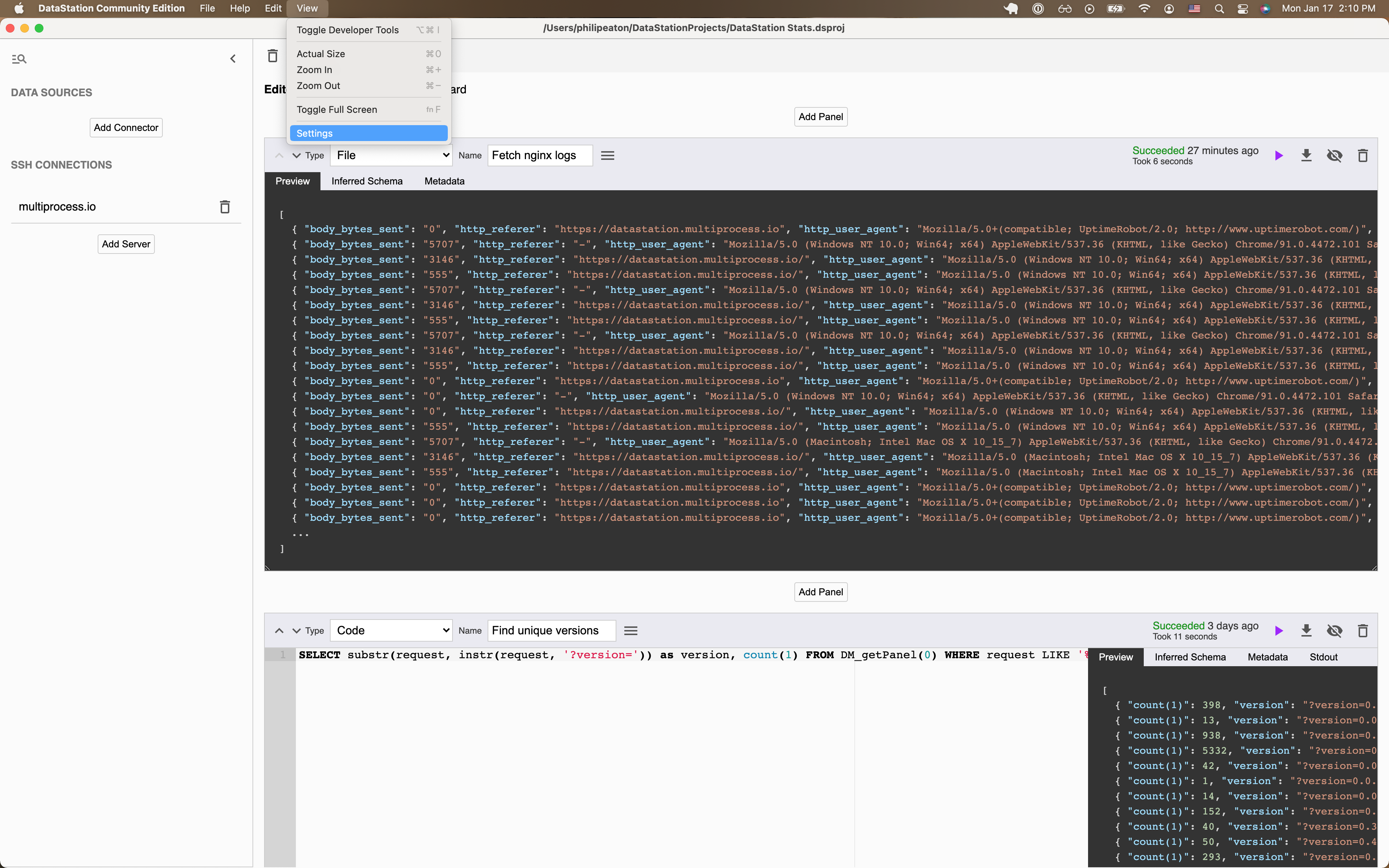Click the hide/eye icon for 'Find unique versions' panel
Viewport: 1389px width, 868px height.
click(x=1335, y=630)
